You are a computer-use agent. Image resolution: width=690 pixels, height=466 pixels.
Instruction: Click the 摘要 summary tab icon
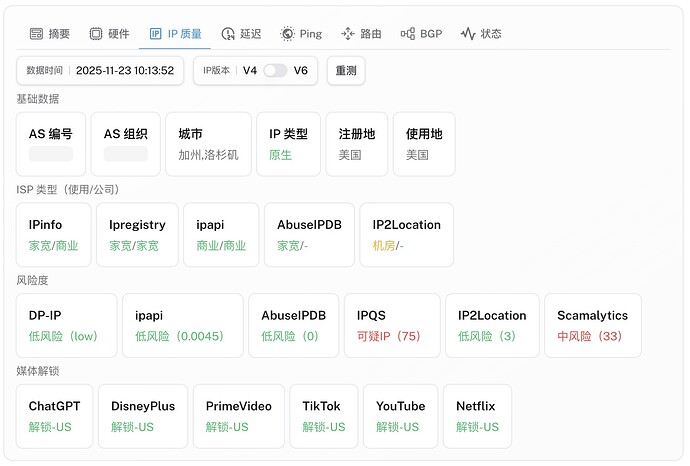coord(36,34)
